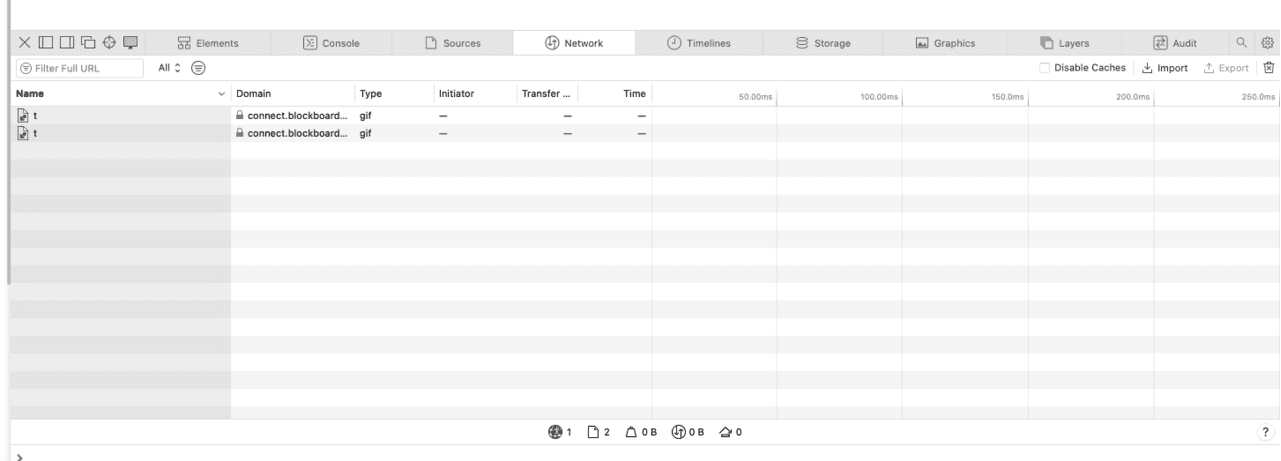Open device settings monitor icon
Viewport: 1281px width, 461px height.
point(131,43)
